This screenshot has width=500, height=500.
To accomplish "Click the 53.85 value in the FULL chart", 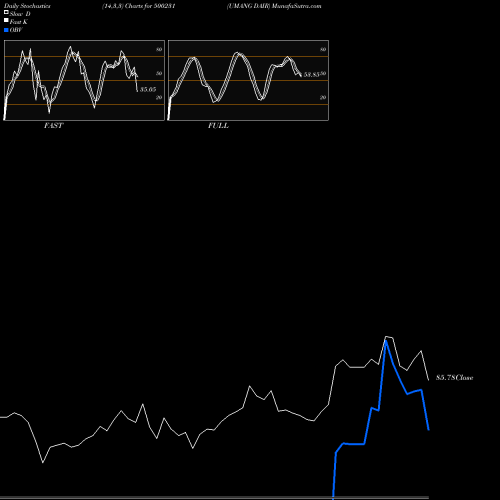I will pyautogui.click(x=312, y=75).
